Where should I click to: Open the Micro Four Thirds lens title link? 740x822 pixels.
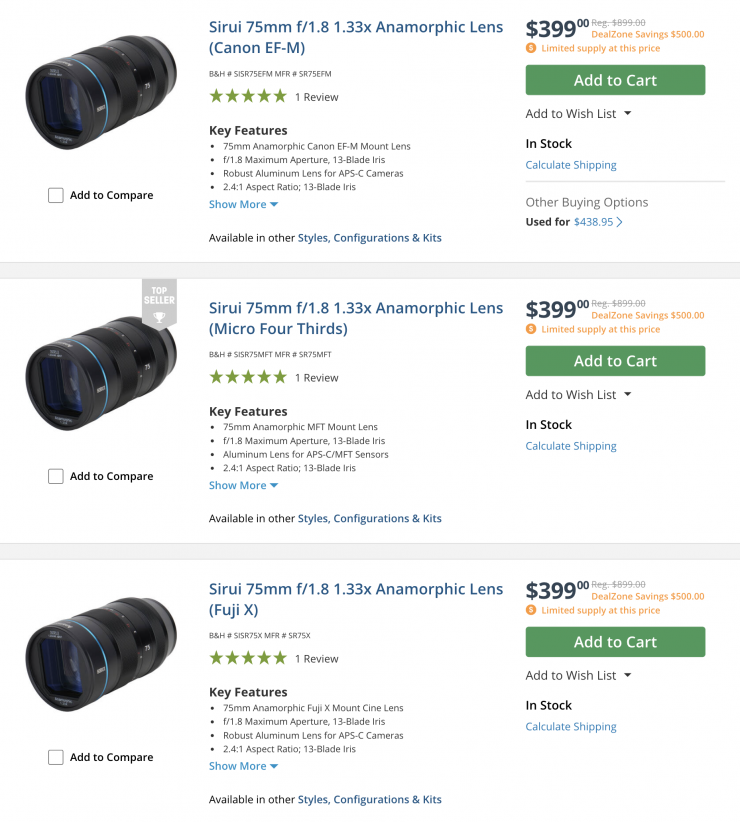(x=355, y=318)
